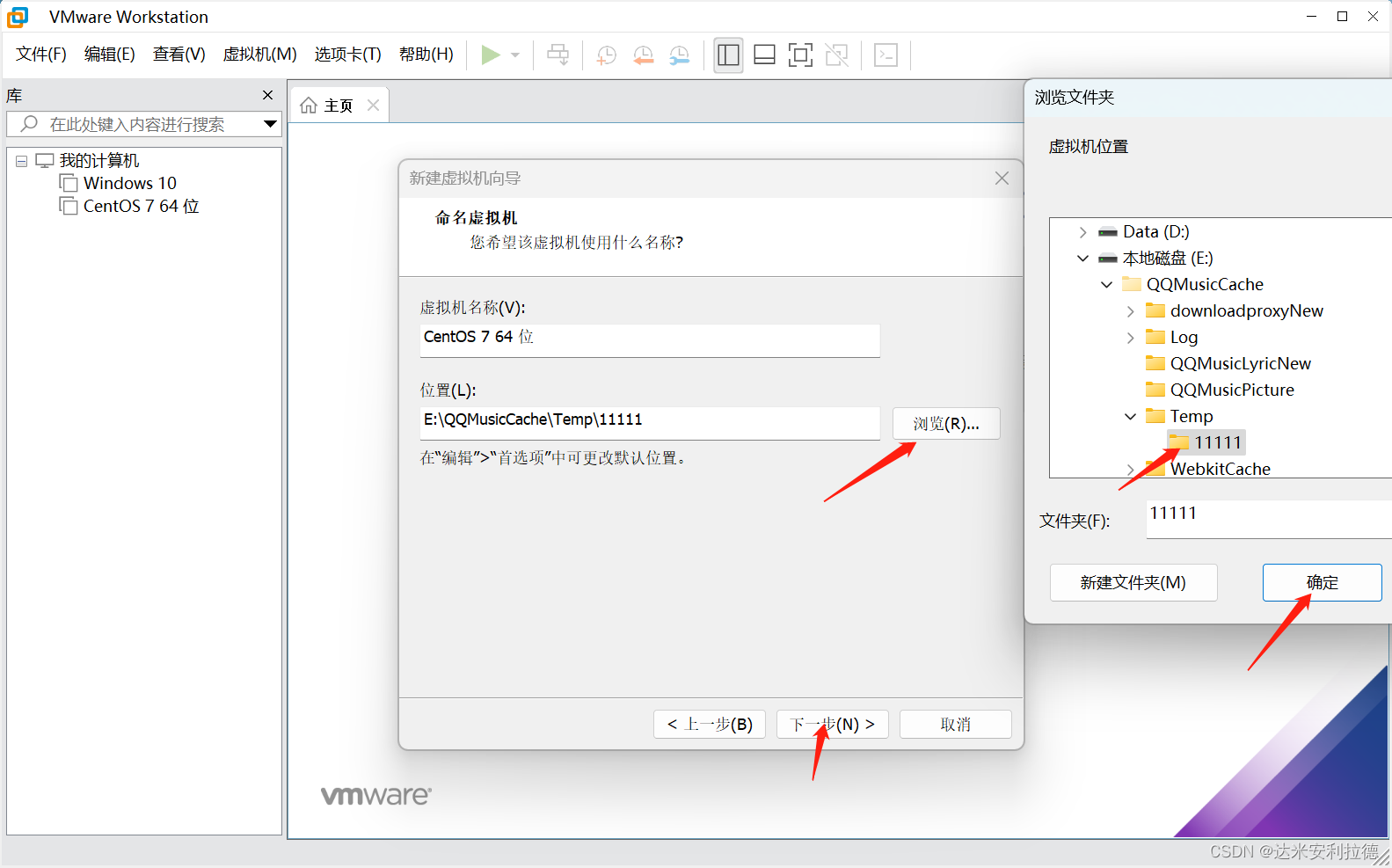
Task: Click the console view toolbar icon
Action: point(886,55)
